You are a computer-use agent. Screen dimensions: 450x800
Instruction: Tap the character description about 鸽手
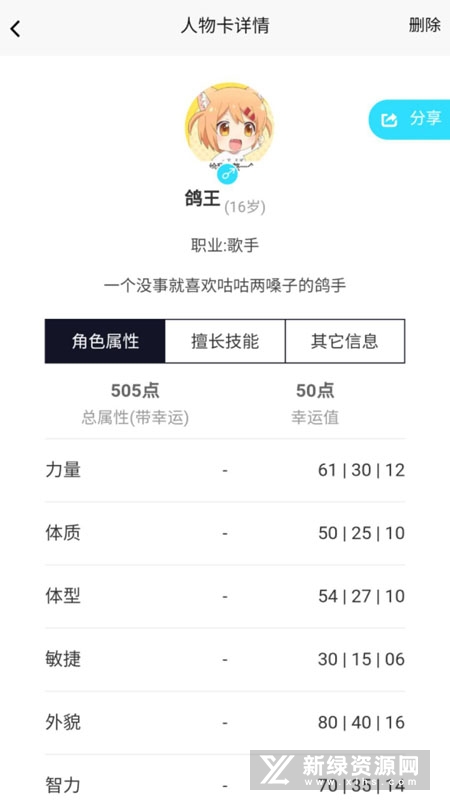click(x=225, y=285)
